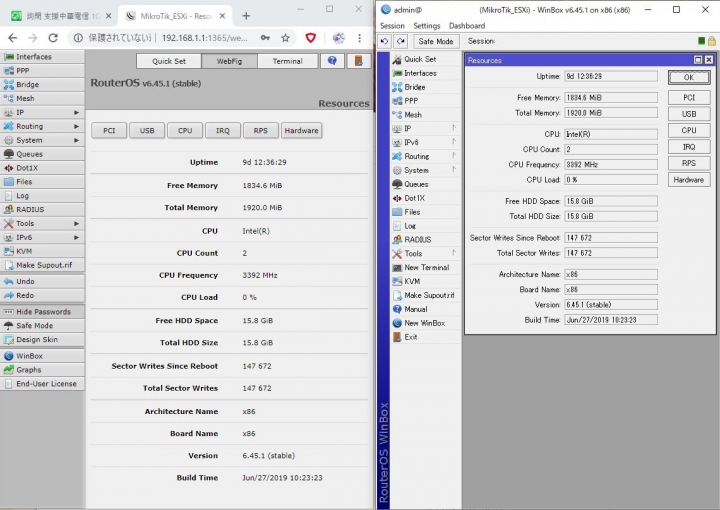Image resolution: width=720 pixels, height=510 pixels.
Task: Open Quick Set in WinBox menu
Action: tap(425, 59)
